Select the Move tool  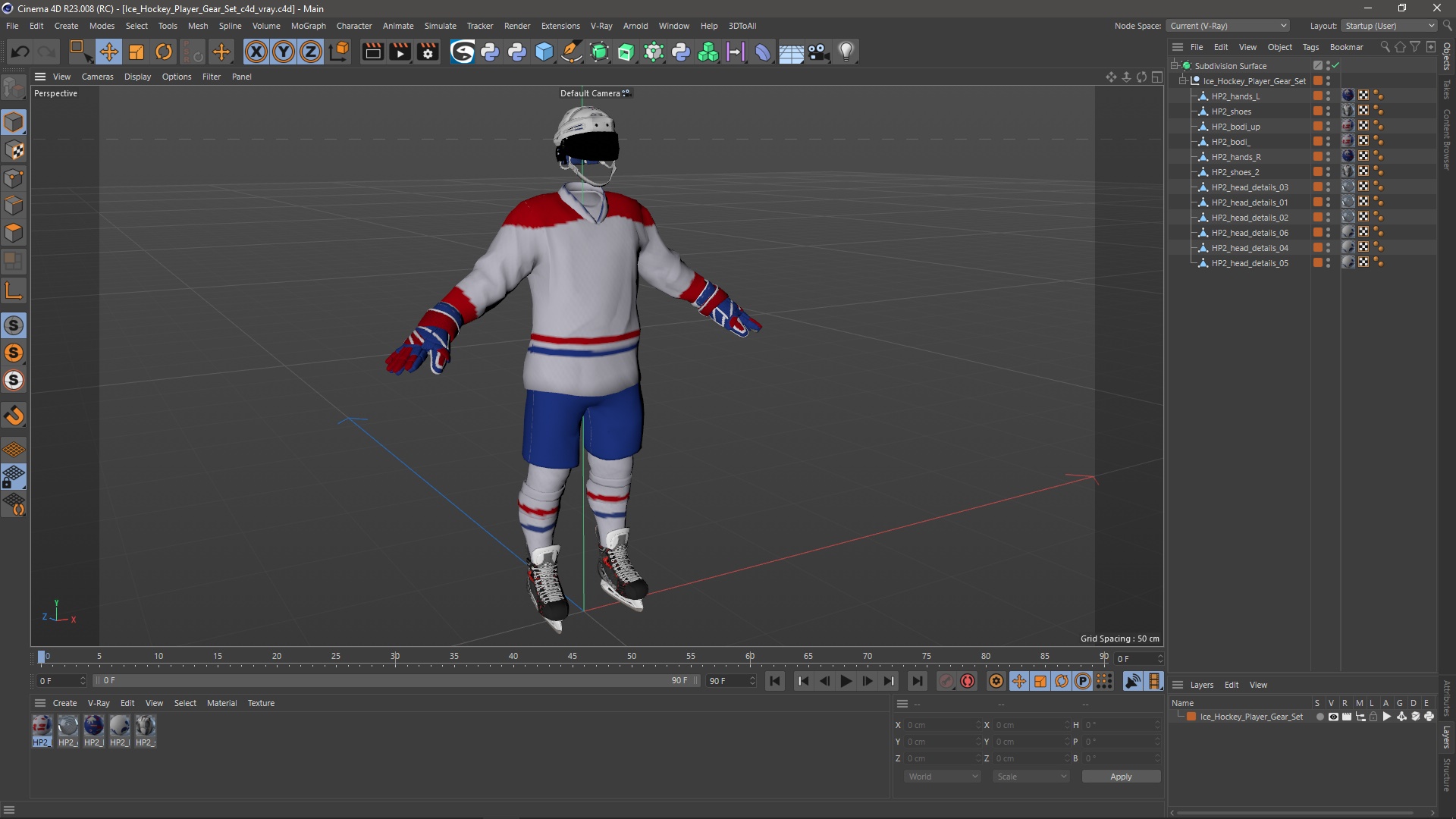coord(108,52)
